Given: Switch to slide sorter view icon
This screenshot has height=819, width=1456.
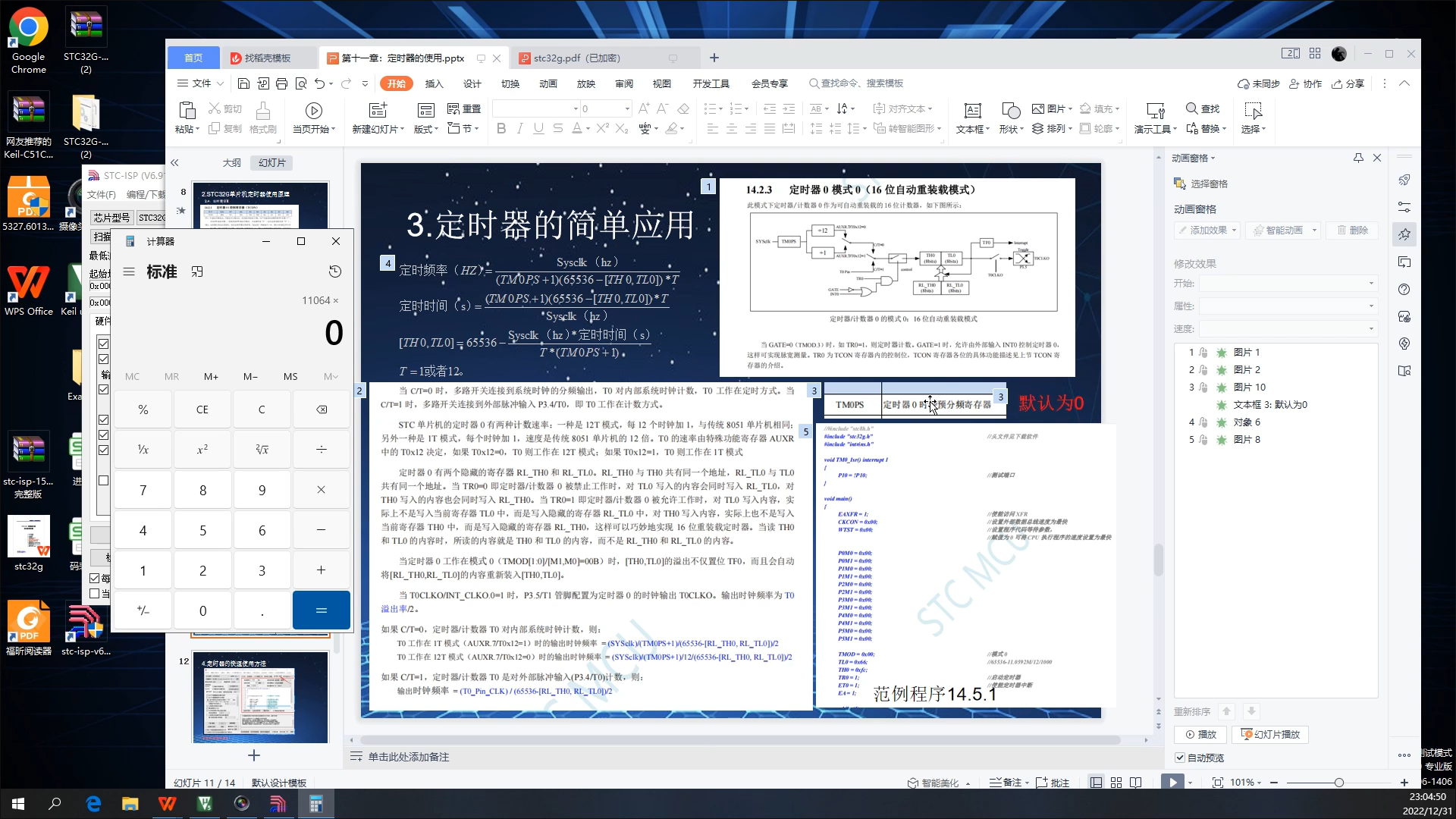Looking at the screenshot, I should point(1116,783).
